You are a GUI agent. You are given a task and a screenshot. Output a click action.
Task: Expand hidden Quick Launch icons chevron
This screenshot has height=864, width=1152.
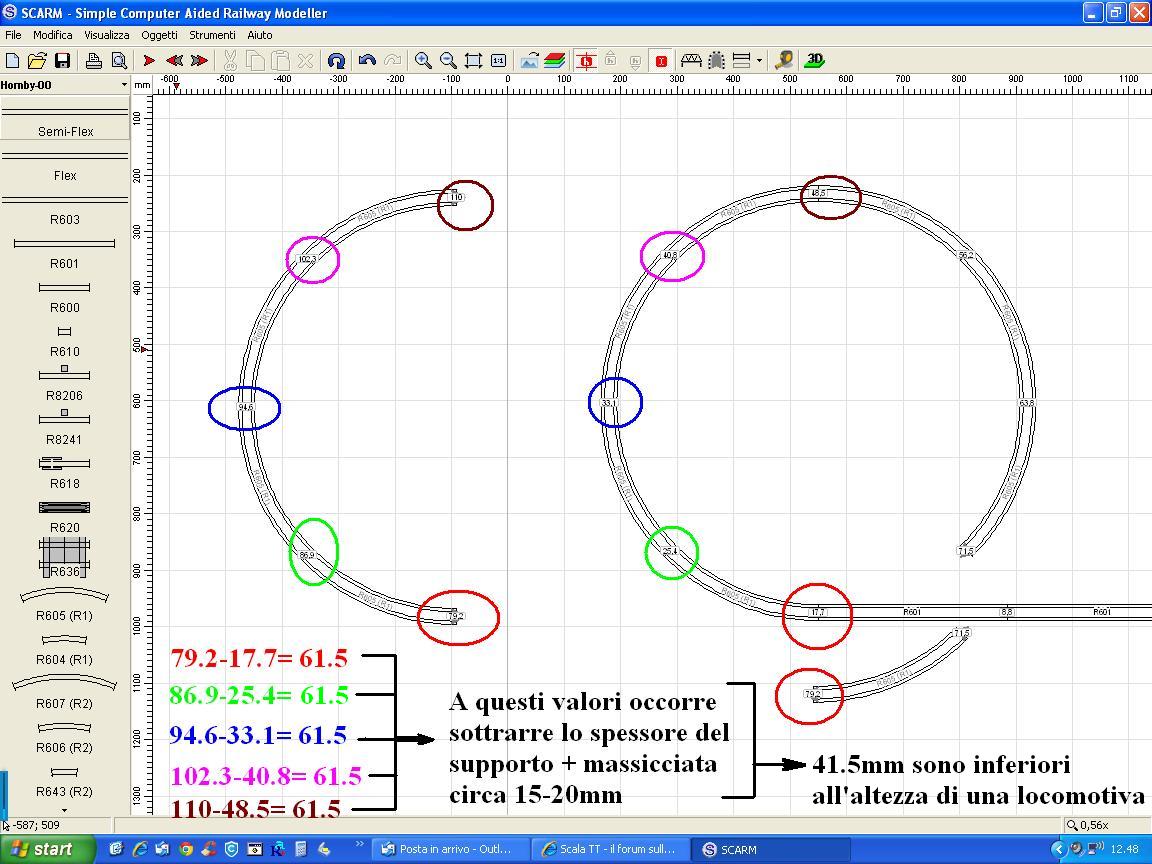click(x=359, y=843)
